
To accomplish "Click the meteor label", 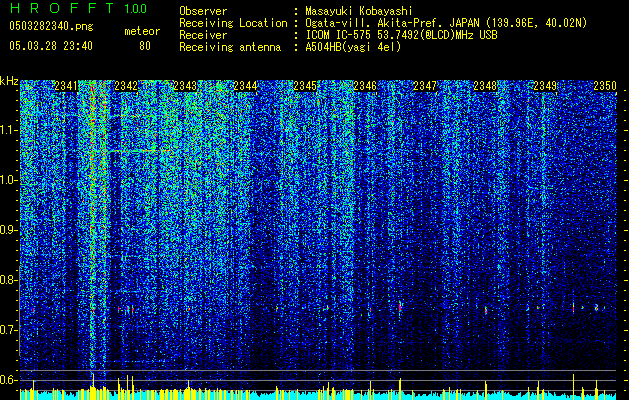I will 142,31.
